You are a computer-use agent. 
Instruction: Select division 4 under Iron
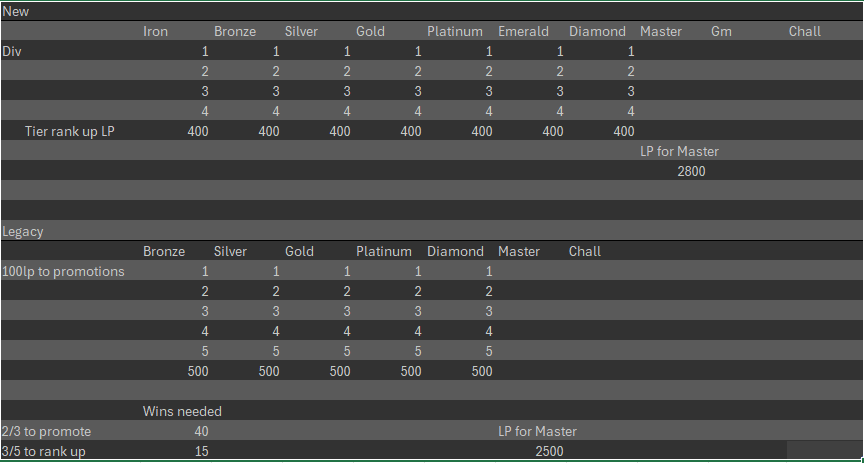click(x=205, y=112)
